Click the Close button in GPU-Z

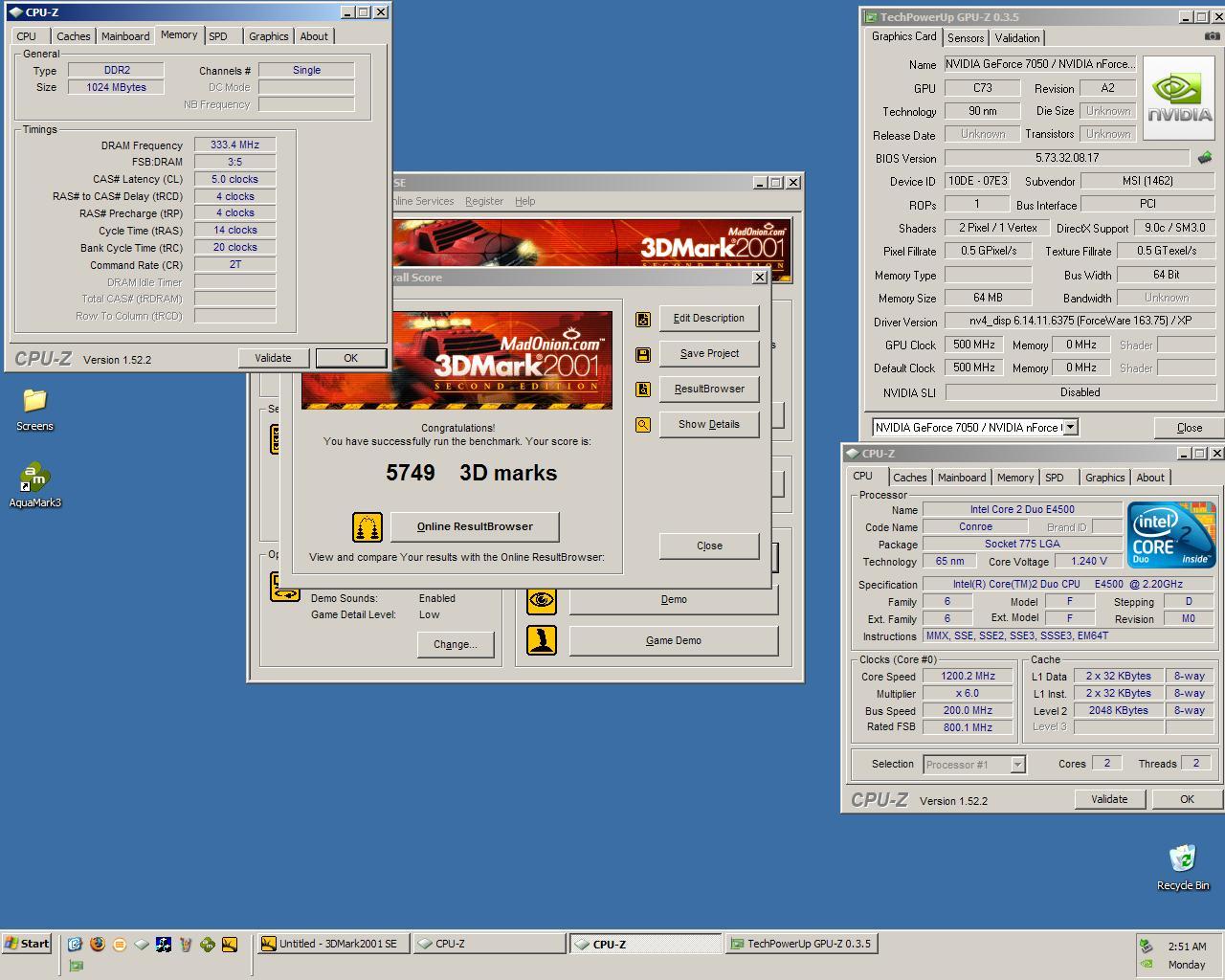1190,428
